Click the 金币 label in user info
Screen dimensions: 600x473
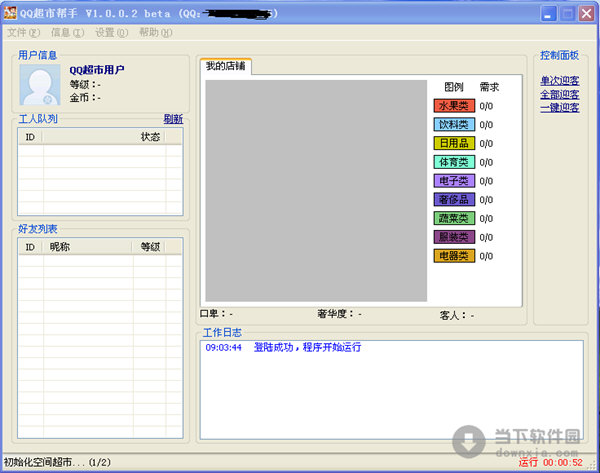85,98
